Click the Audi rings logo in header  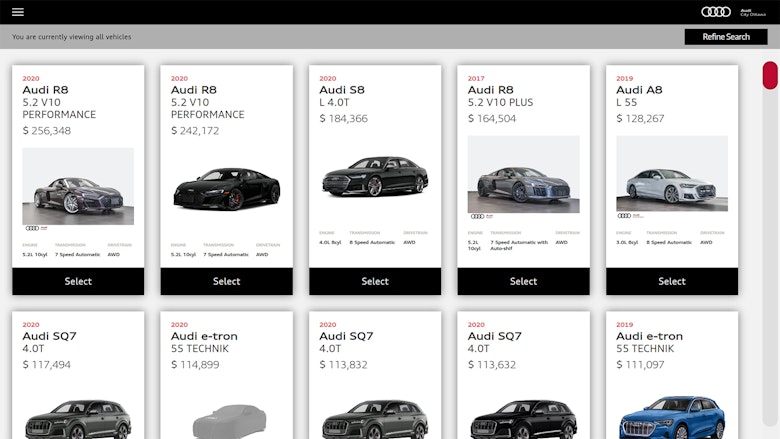(715, 12)
